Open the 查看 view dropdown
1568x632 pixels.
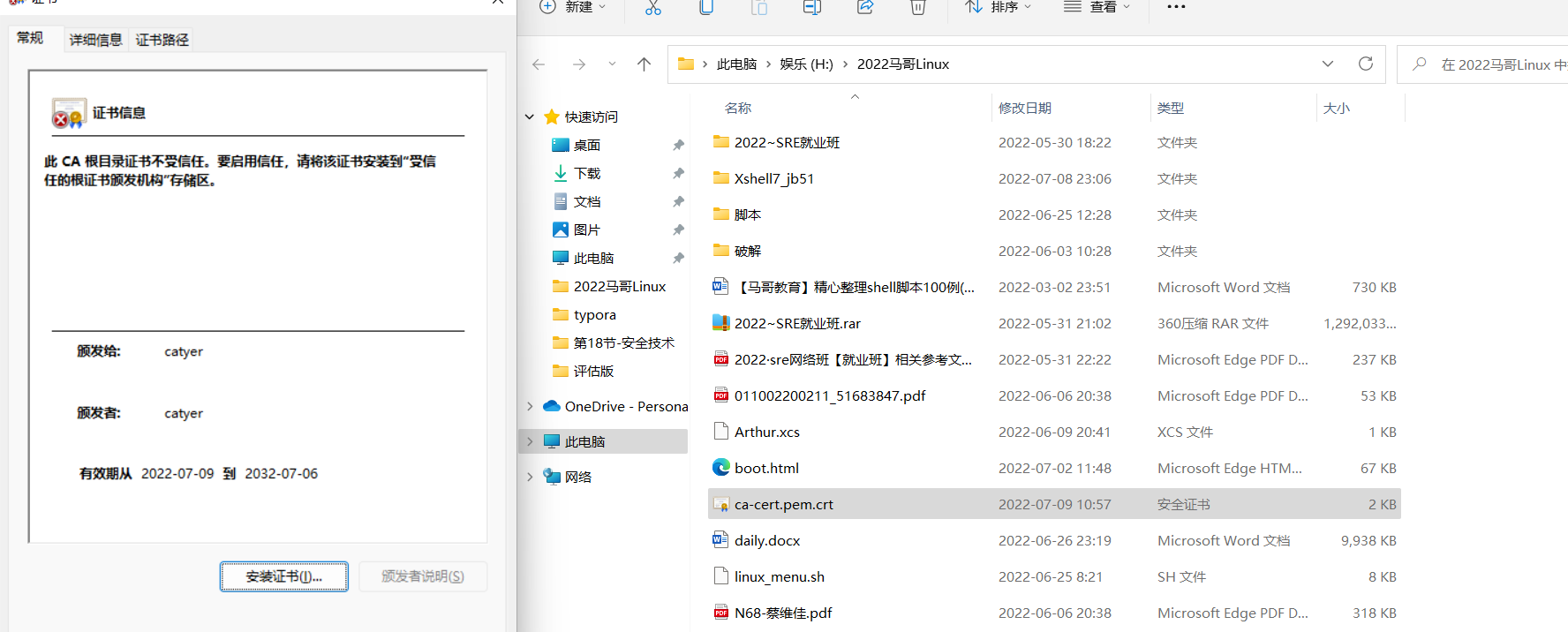(x=1097, y=7)
